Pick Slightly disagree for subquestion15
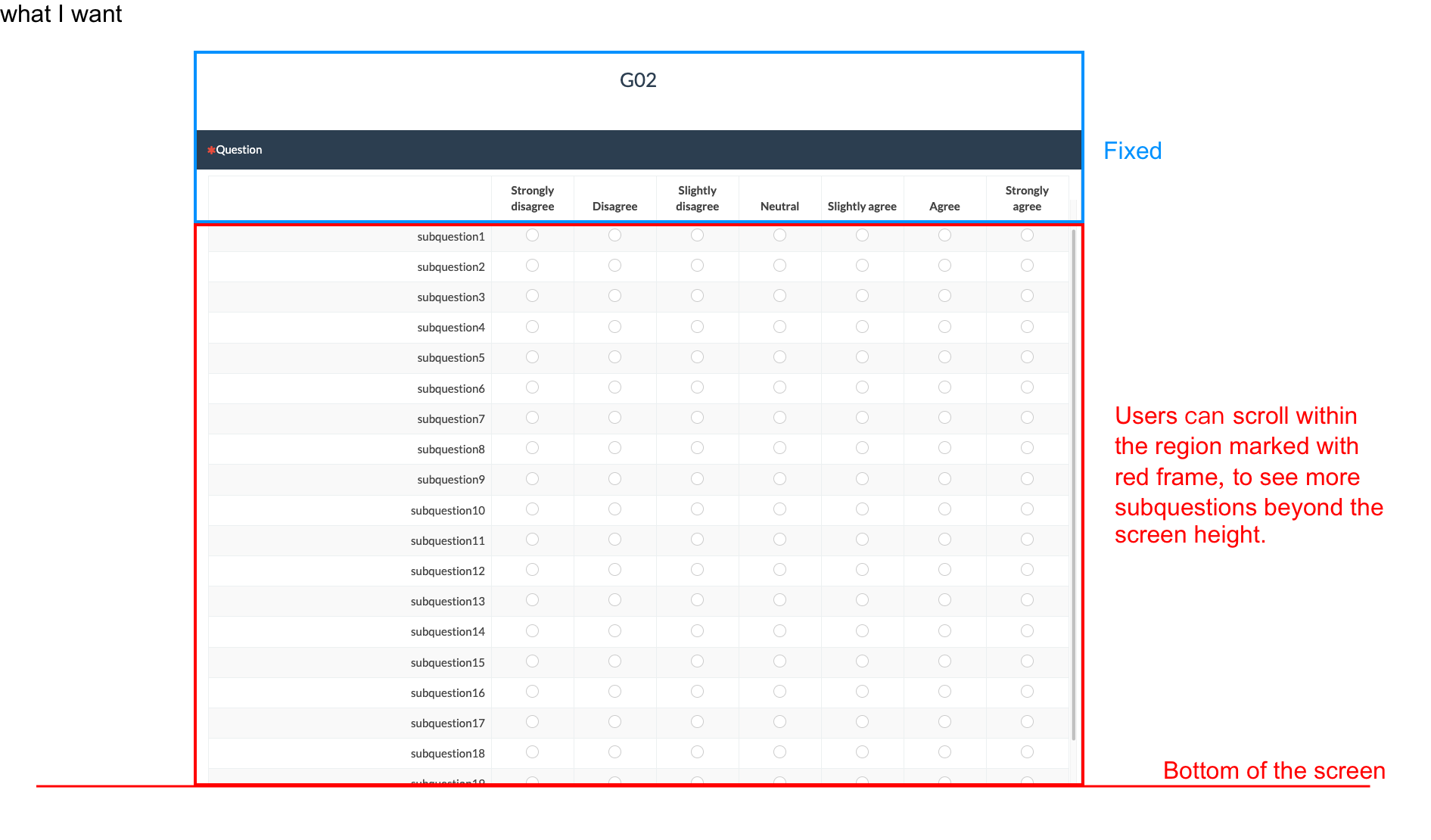The image size is (1431, 840). pos(697,661)
